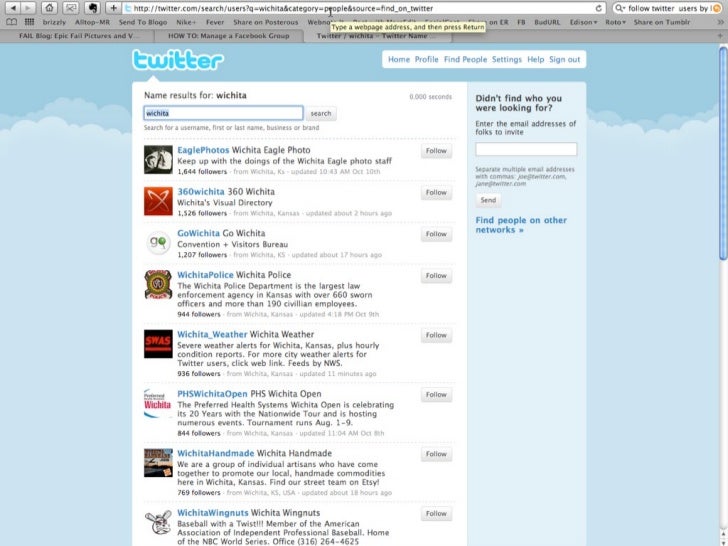The width and height of the screenshot is (728, 546).
Task: Click the page vertical scrollbar thumb
Action: [x=723, y=153]
